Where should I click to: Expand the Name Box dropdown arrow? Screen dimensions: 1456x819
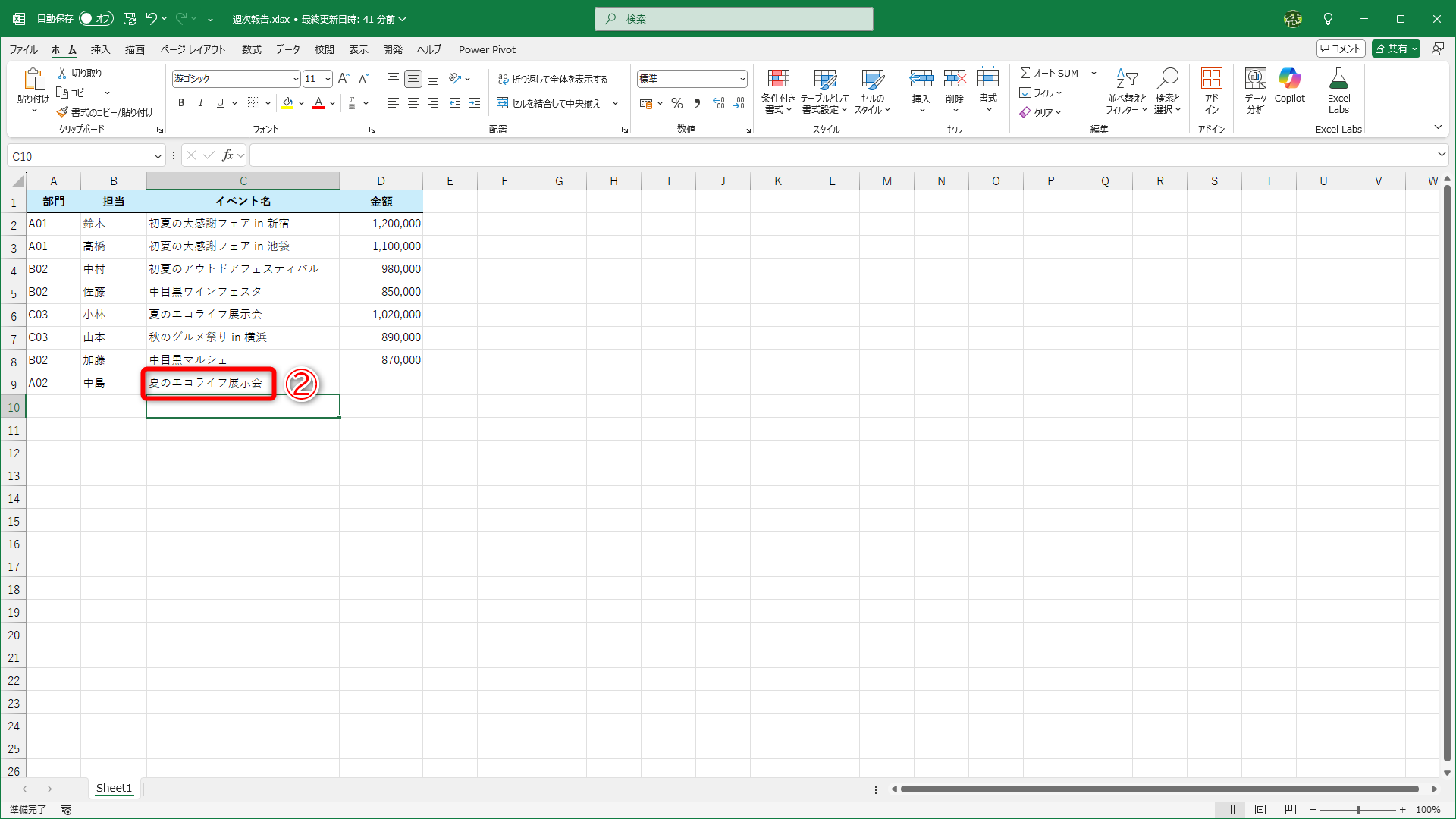[158, 156]
